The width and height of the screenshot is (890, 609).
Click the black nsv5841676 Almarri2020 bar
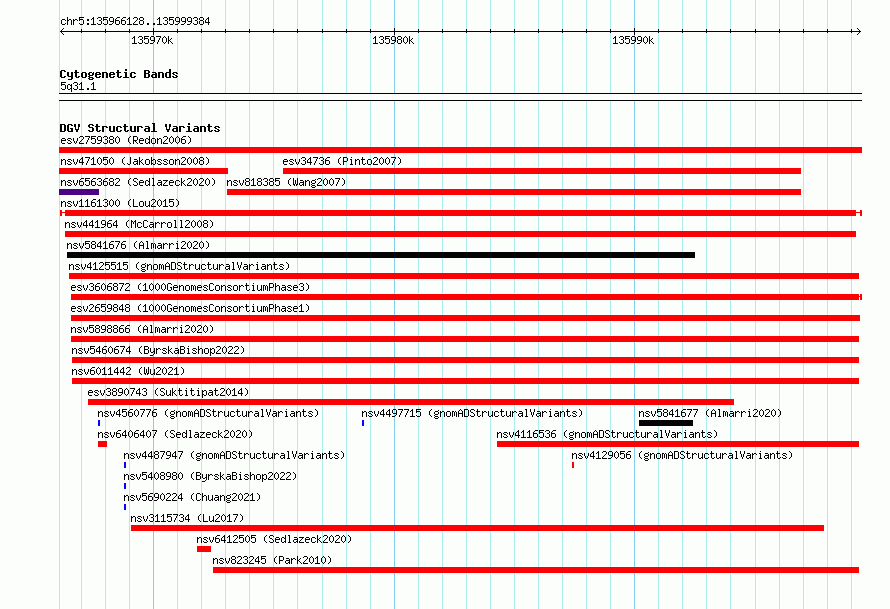381,255
